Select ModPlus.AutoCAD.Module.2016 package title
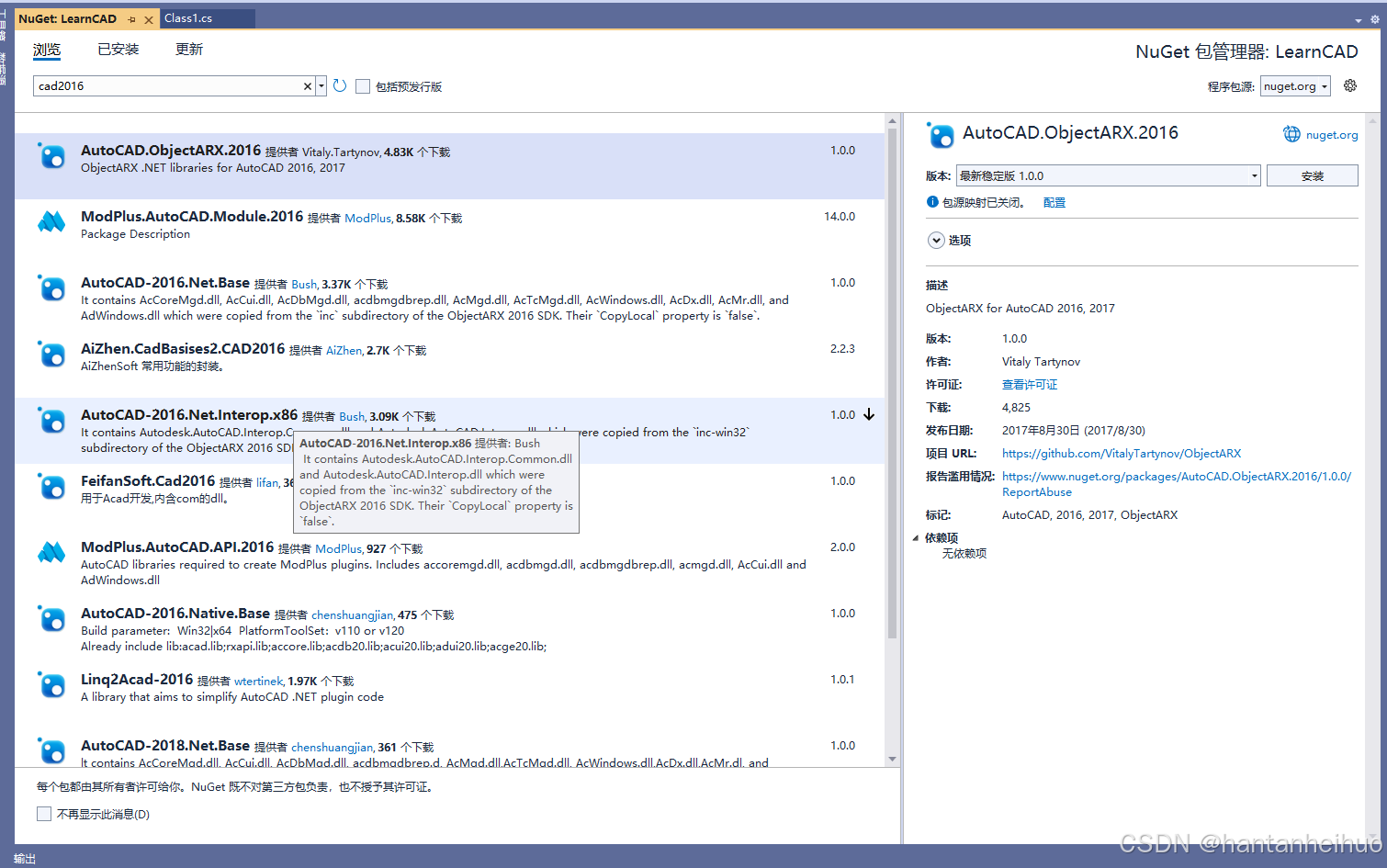This screenshot has width=1387, height=868. click(192, 217)
